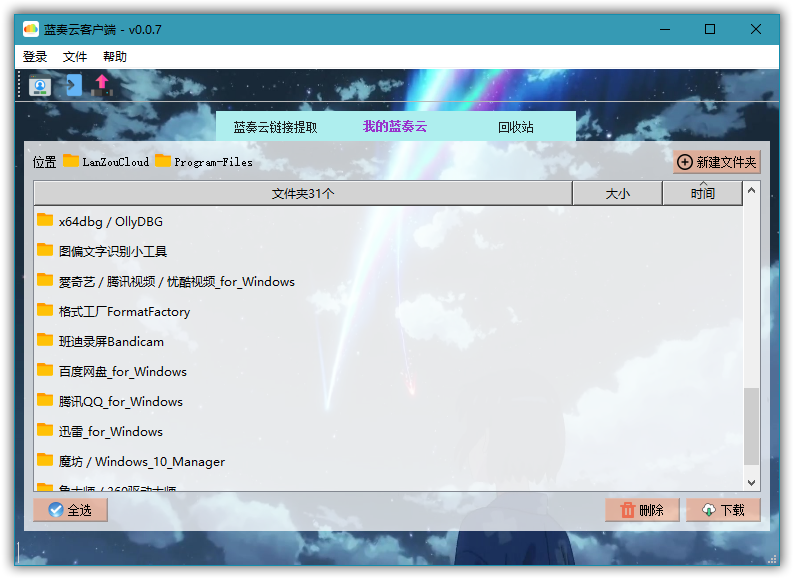Sort by 文件夹31个 column header
This screenshot has width=794, height=580.
[303, 194]
